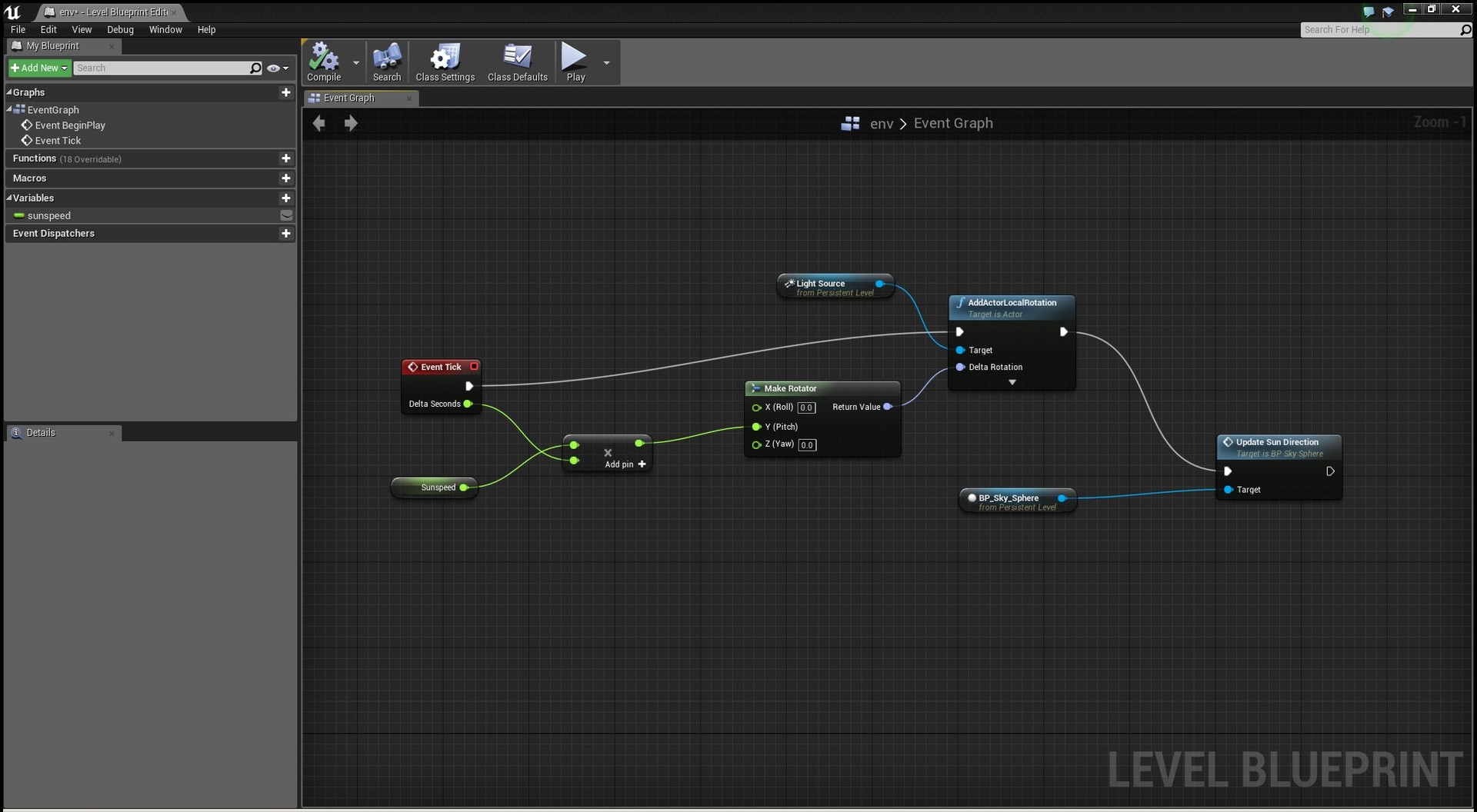Click Event Tick execution output pin
Image resolution: width=1477 pixels, height=812 pixels.
(469, 386)
